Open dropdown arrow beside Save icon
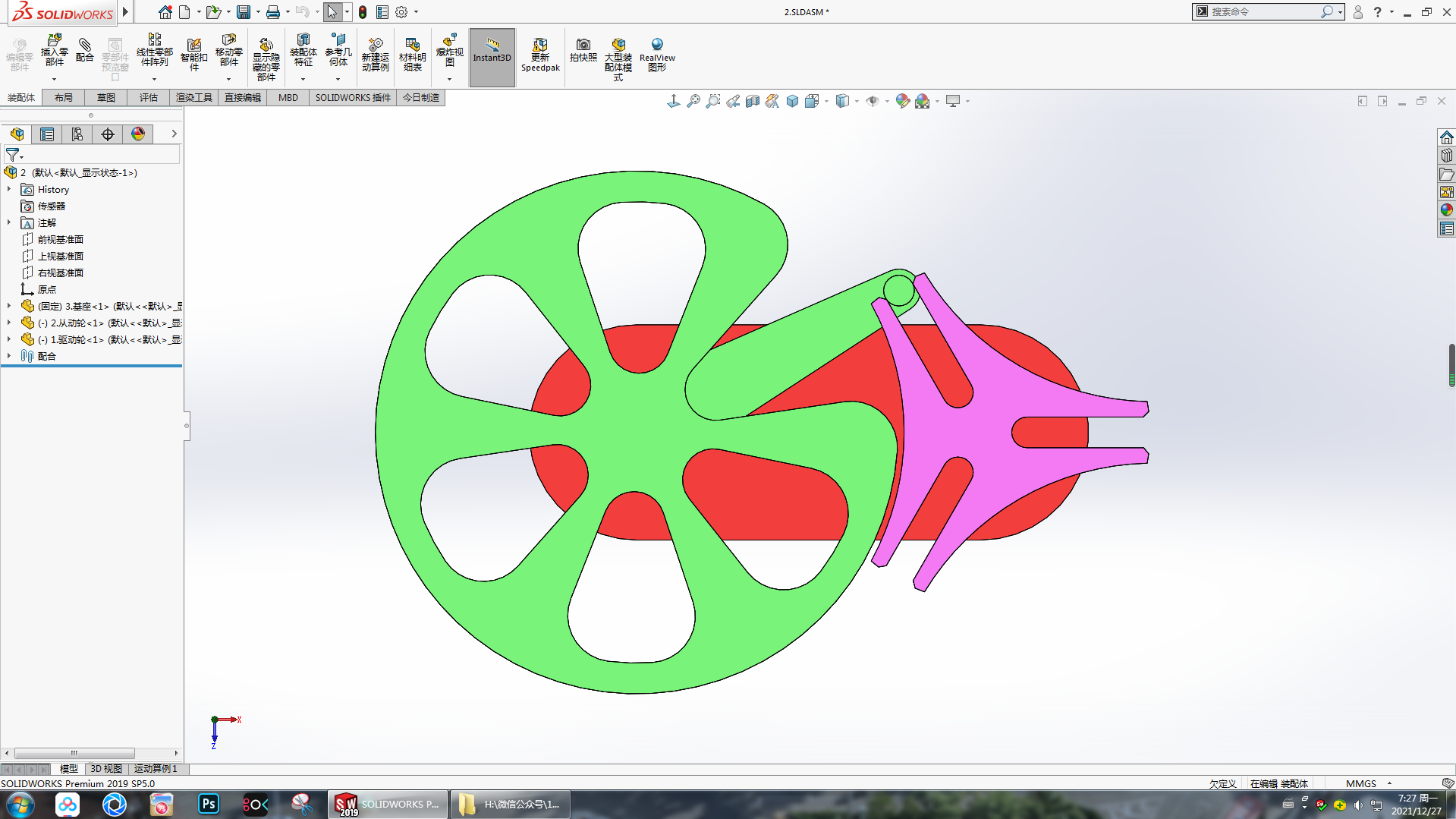Viewport: 1456px width, 819px height. pyautogui.click(x=258, y=12)
